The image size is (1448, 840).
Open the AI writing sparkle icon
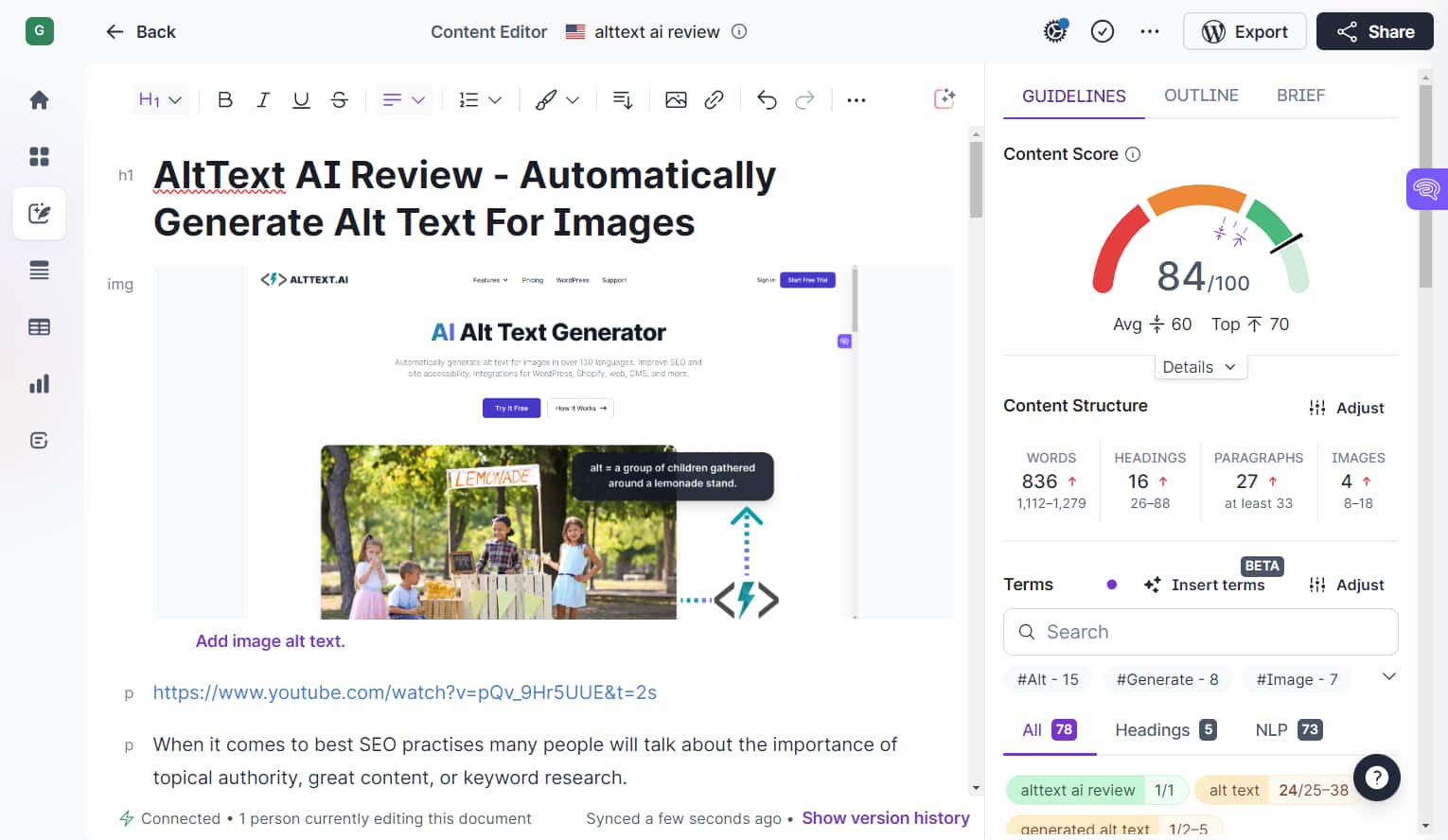click(945, 98)
